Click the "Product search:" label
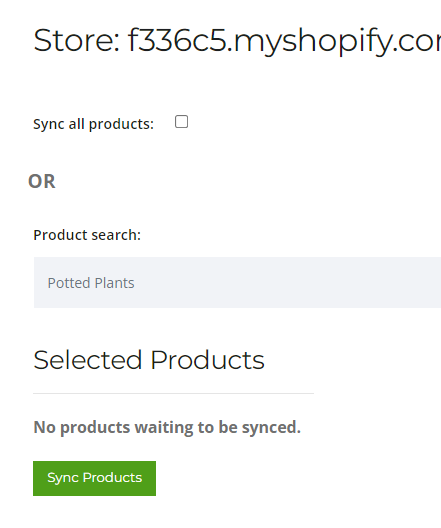Image resolution: width=441 pixels, height=528 pixels. [87, 235]
